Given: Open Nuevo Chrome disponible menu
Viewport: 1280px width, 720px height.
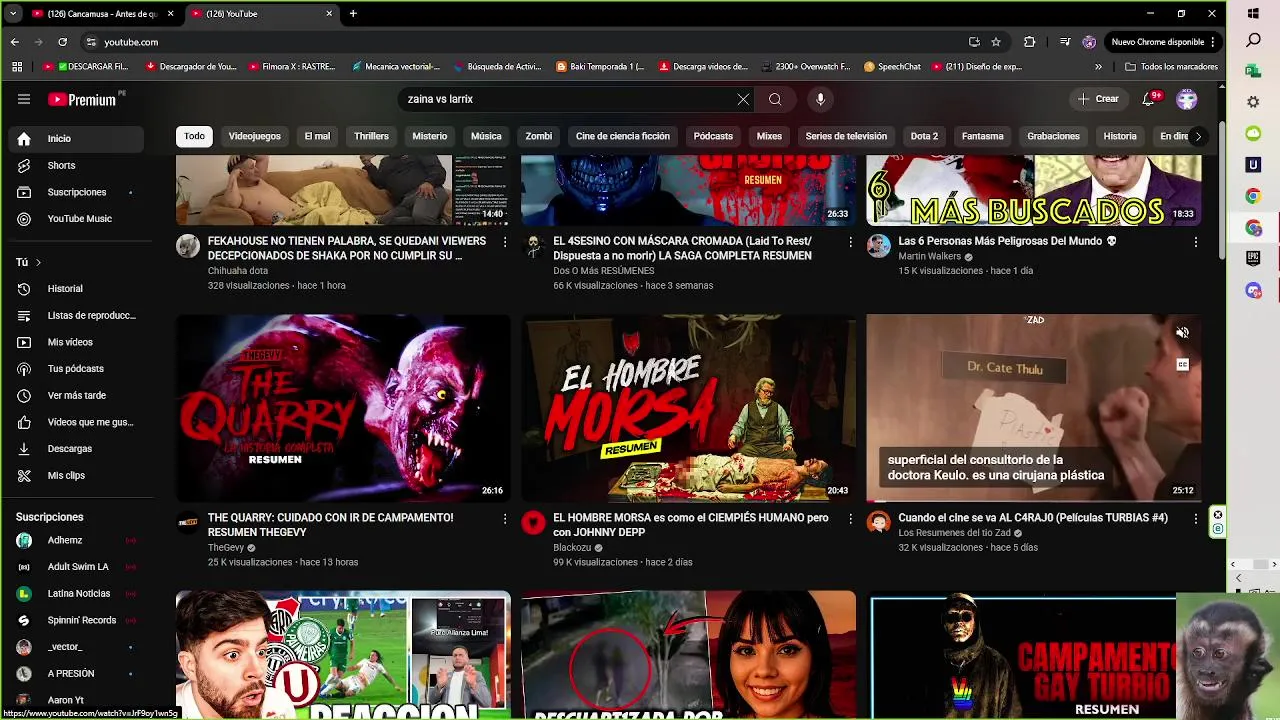Looking at the screenshot, I should (1165, 42).
